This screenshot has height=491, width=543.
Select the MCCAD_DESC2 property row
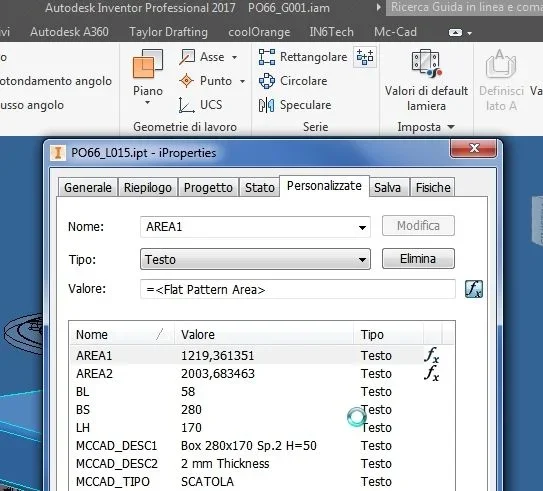(x=262, y=463)
